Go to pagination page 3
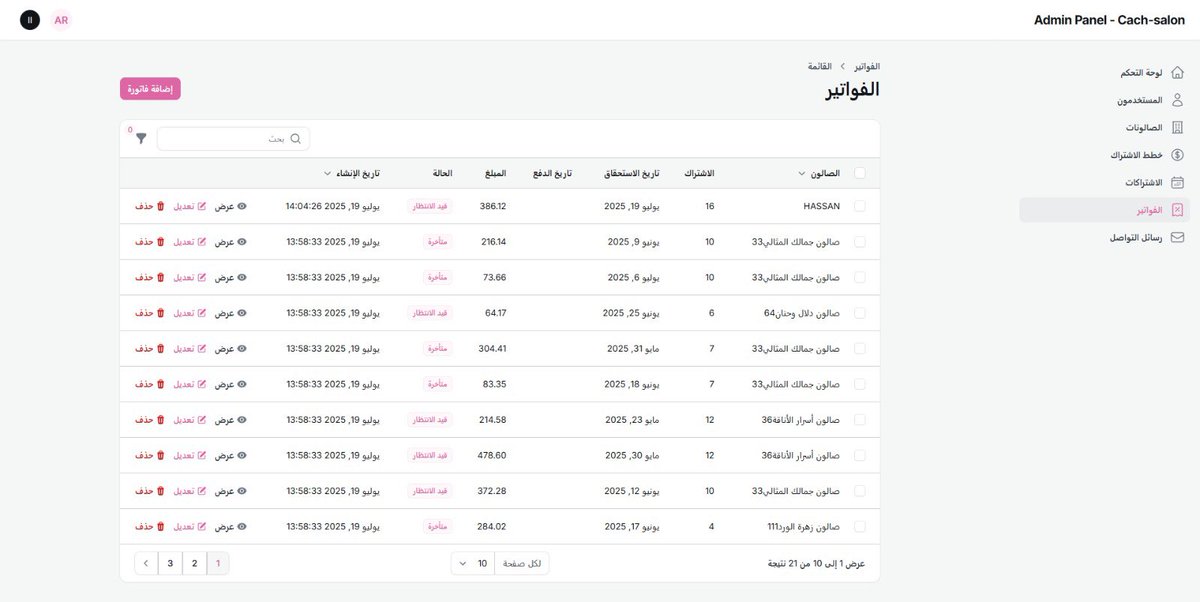Screen dimensions: 1200x602 [170, 563]
